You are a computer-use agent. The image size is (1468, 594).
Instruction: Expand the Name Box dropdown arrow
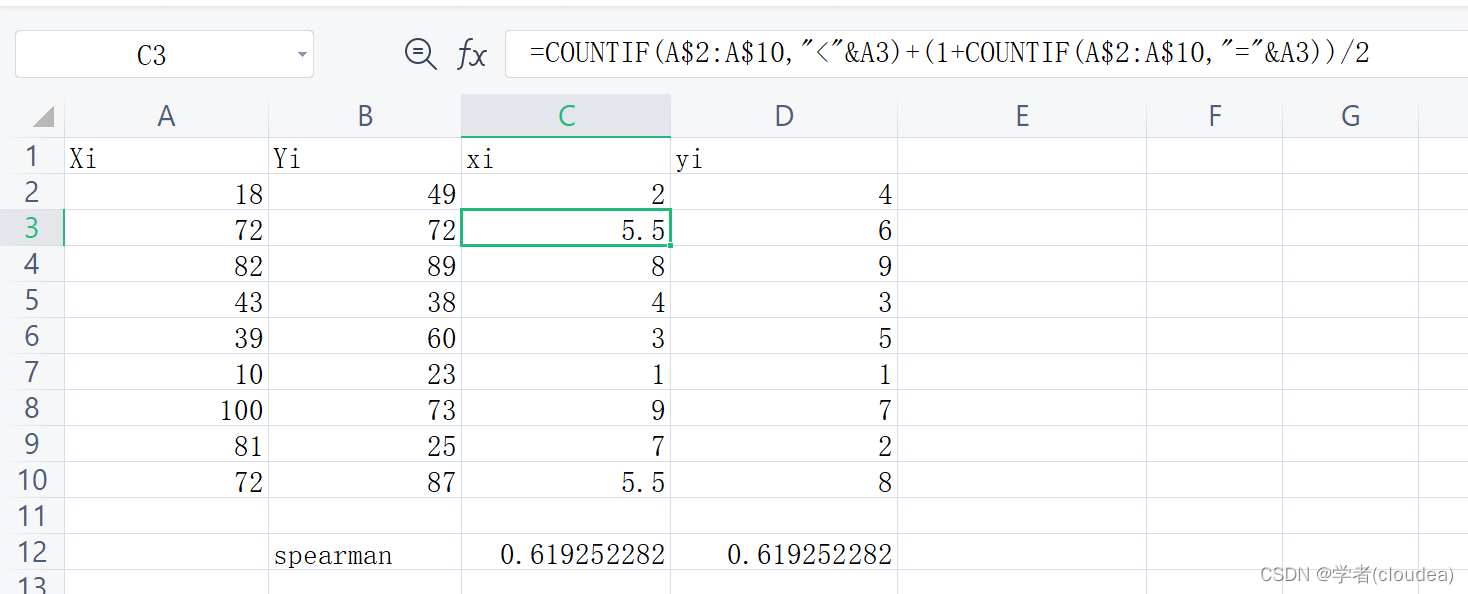(302, 55)
